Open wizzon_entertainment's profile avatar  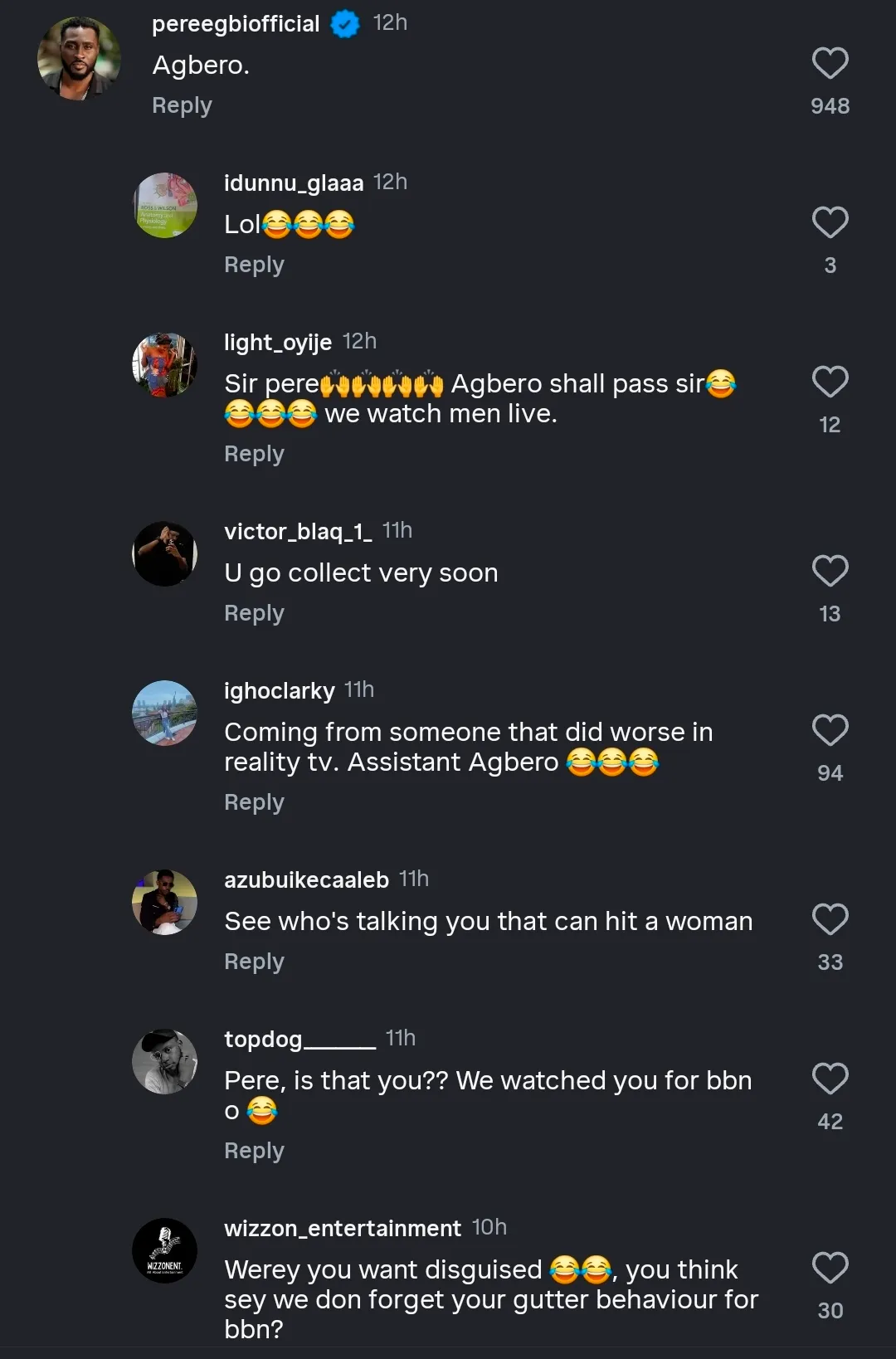click(165, 1251)
